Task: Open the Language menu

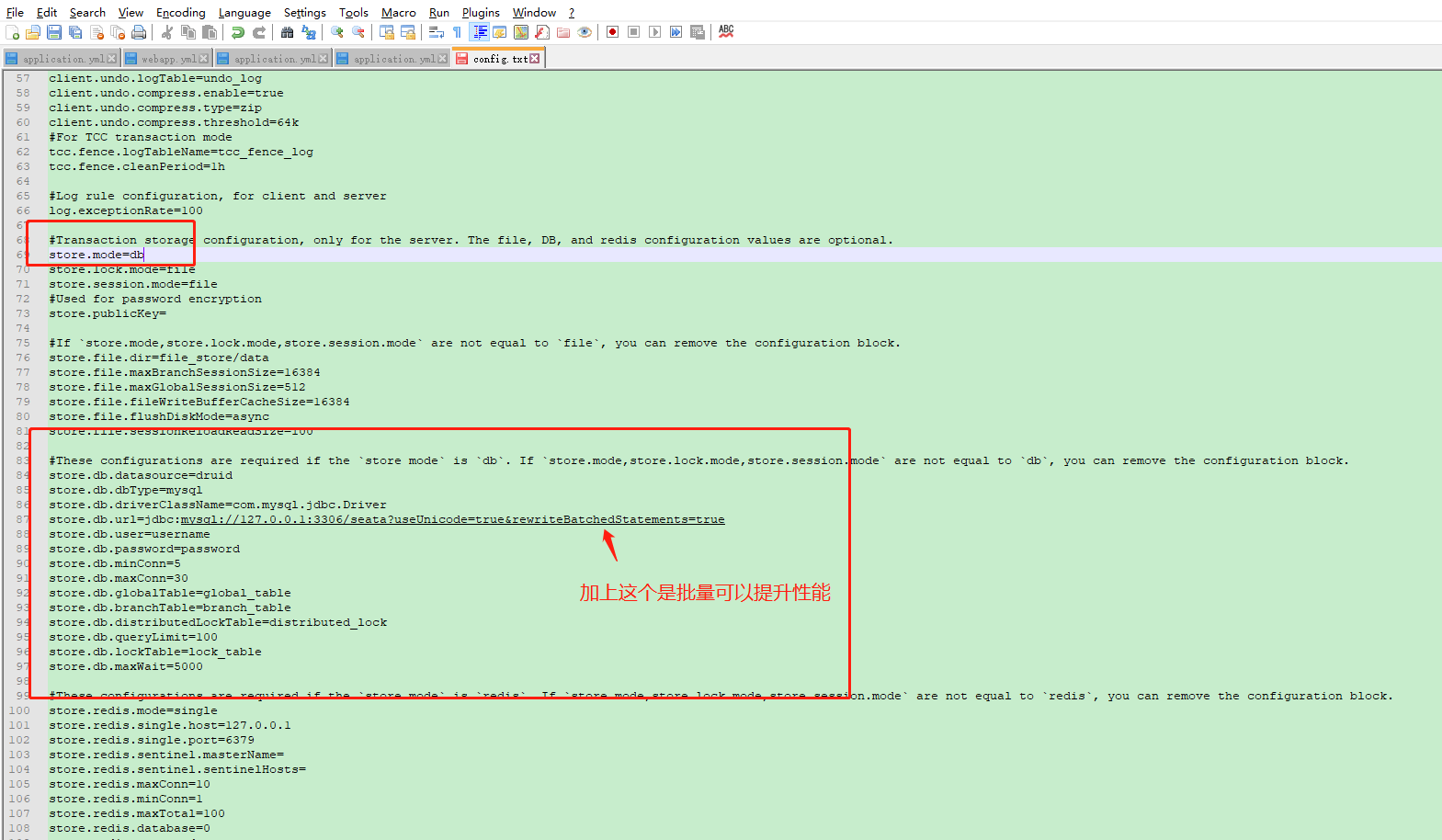Action: [x=244, y=13]
